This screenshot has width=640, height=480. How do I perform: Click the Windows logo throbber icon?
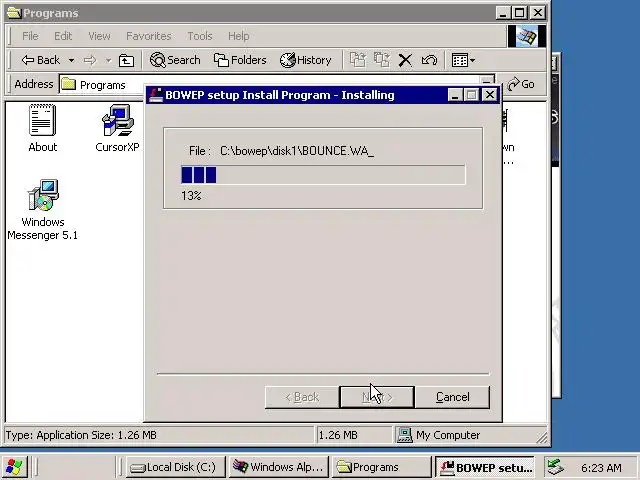[526, 36]
